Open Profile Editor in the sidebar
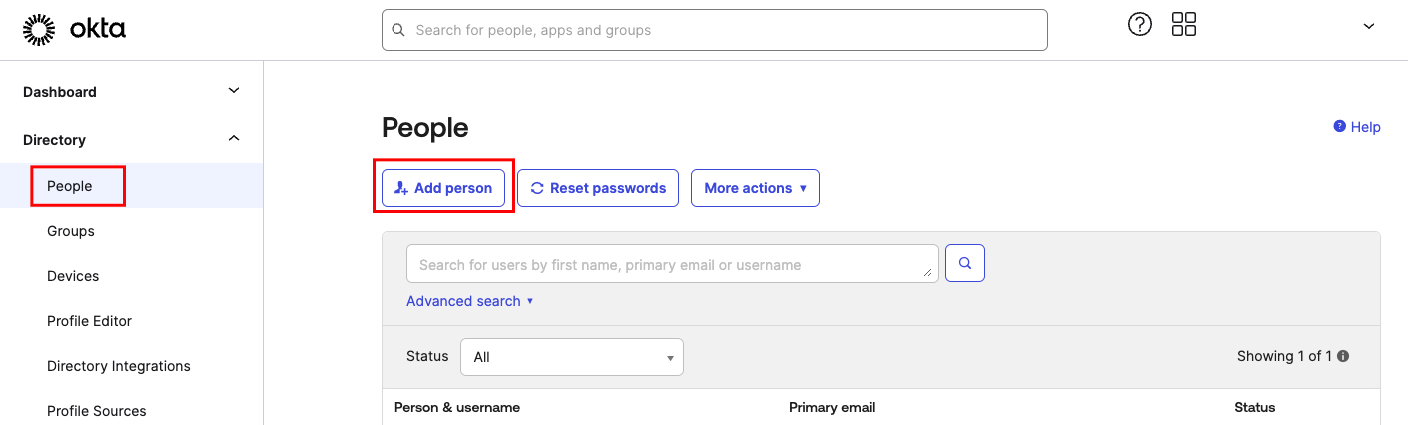 [x=90, y=321]
